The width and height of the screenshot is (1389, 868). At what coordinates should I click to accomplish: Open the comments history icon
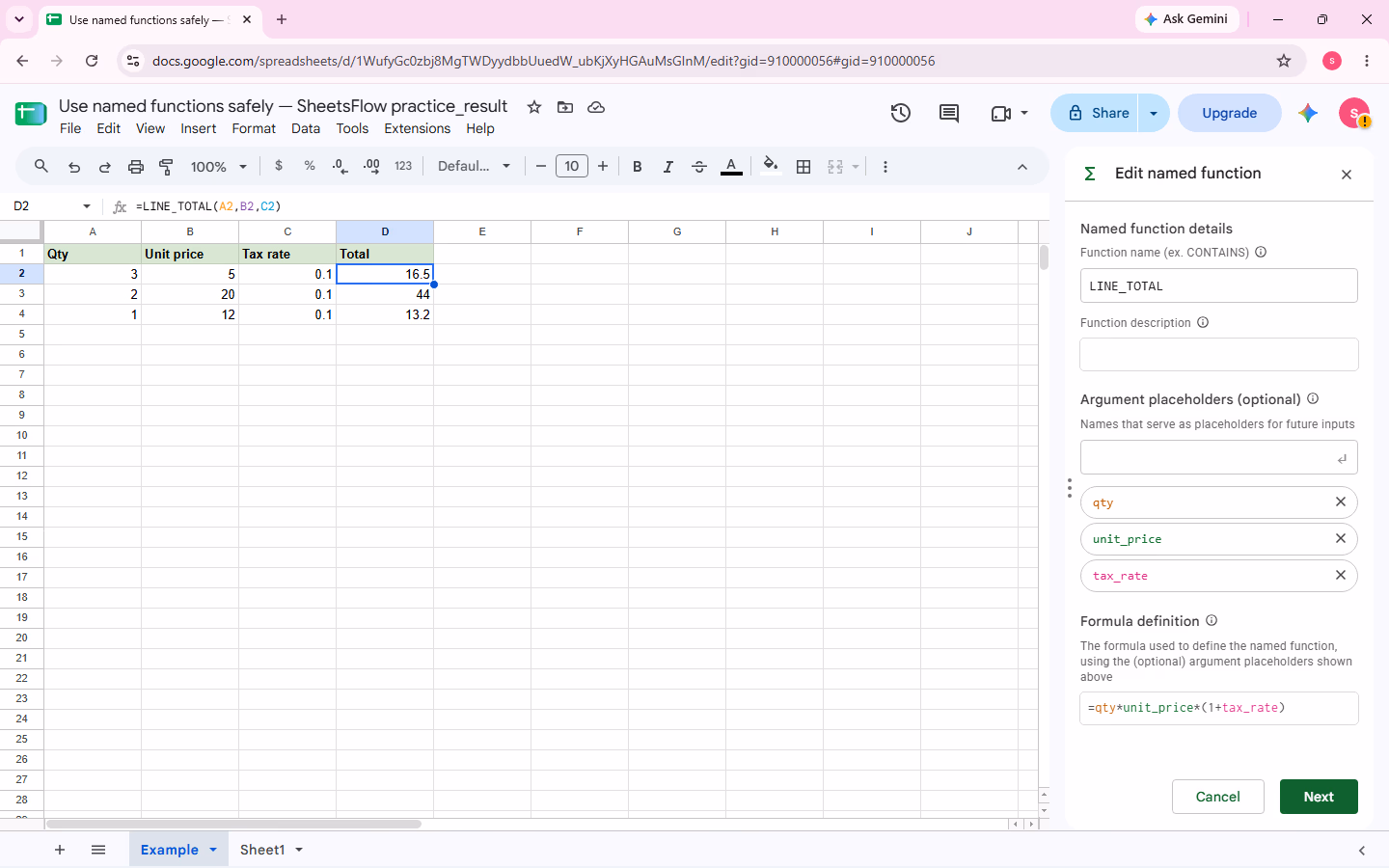point(949,113)
